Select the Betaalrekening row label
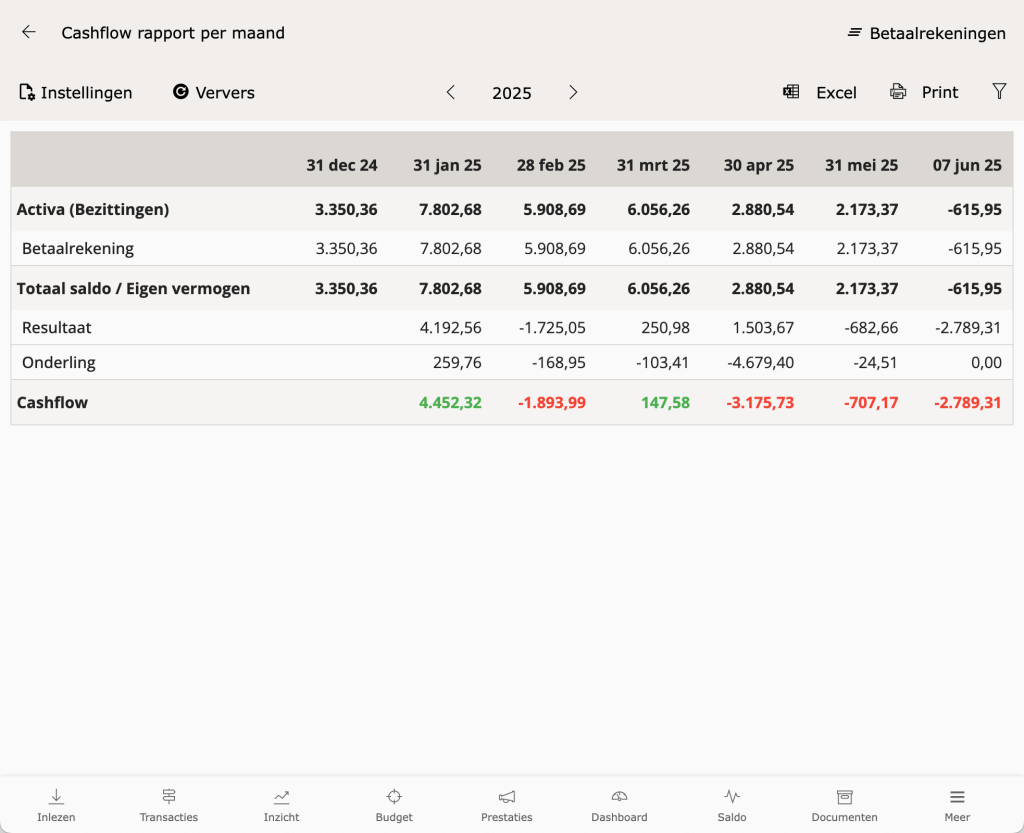 (78, 248)
